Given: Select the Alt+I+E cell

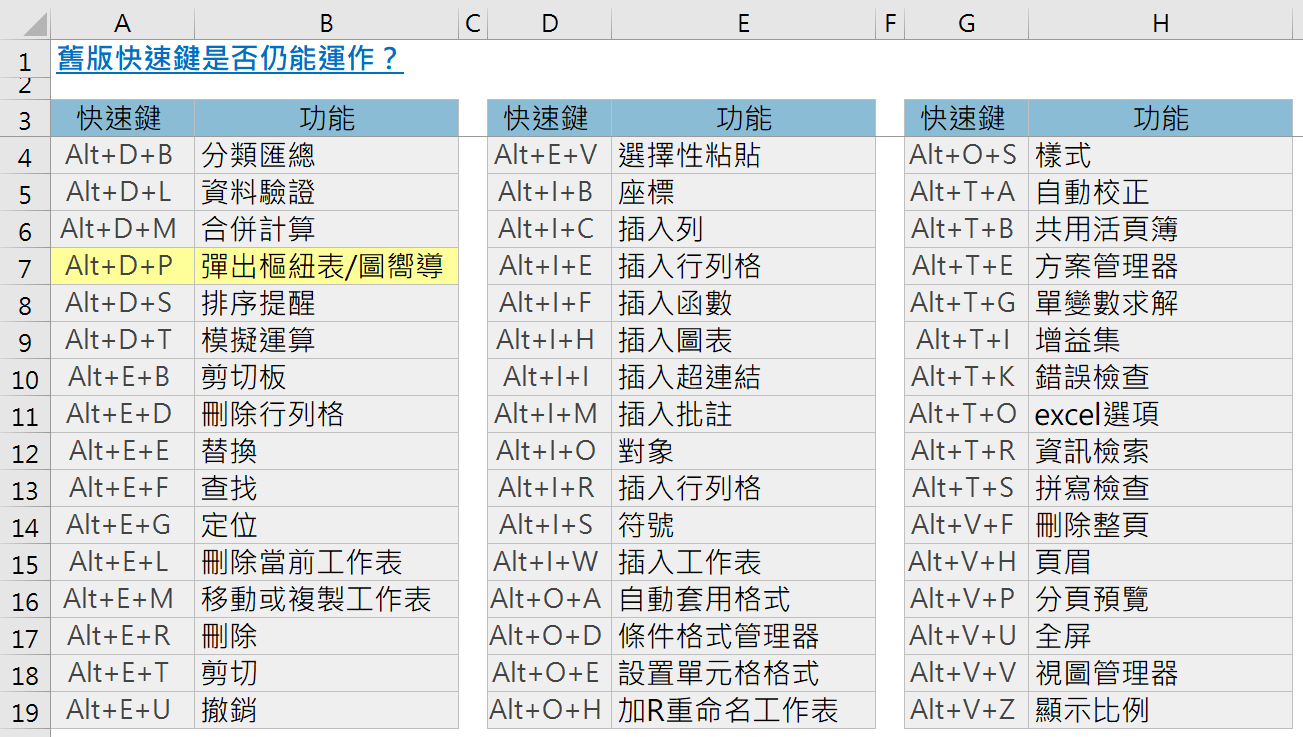Looking at the screenshot, I should (549, 266).
